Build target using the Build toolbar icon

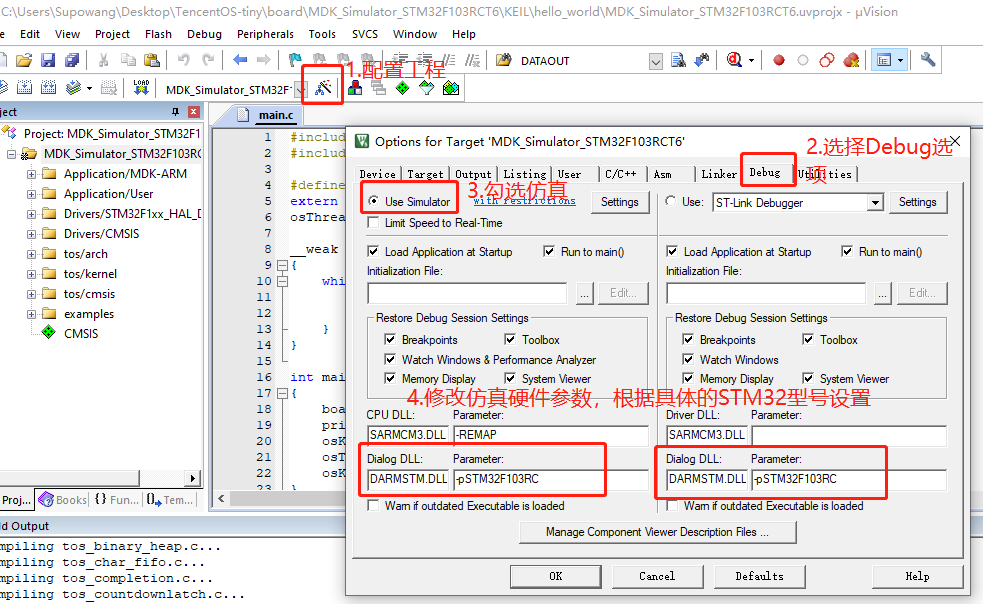pyautogui.click(x=24, y=88)
